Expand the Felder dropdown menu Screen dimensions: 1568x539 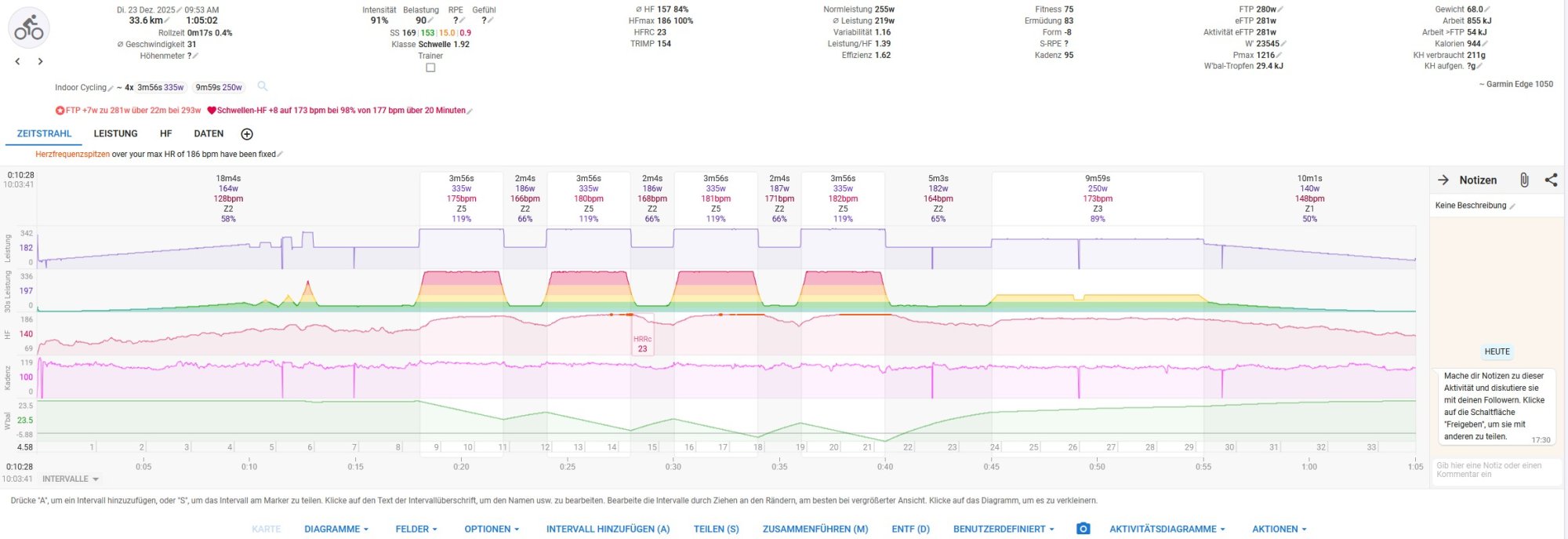(416, 529)
